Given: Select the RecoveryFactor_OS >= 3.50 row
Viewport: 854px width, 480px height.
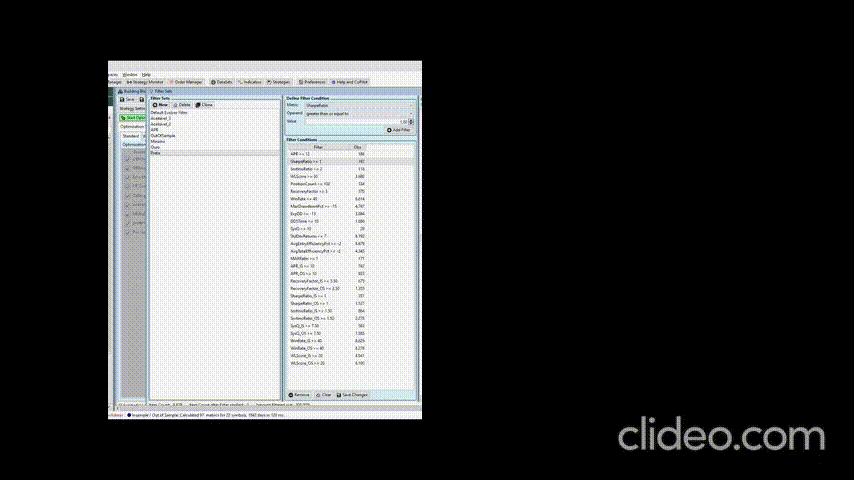Looking at the screenshot, I should click(x=351, y=288).
